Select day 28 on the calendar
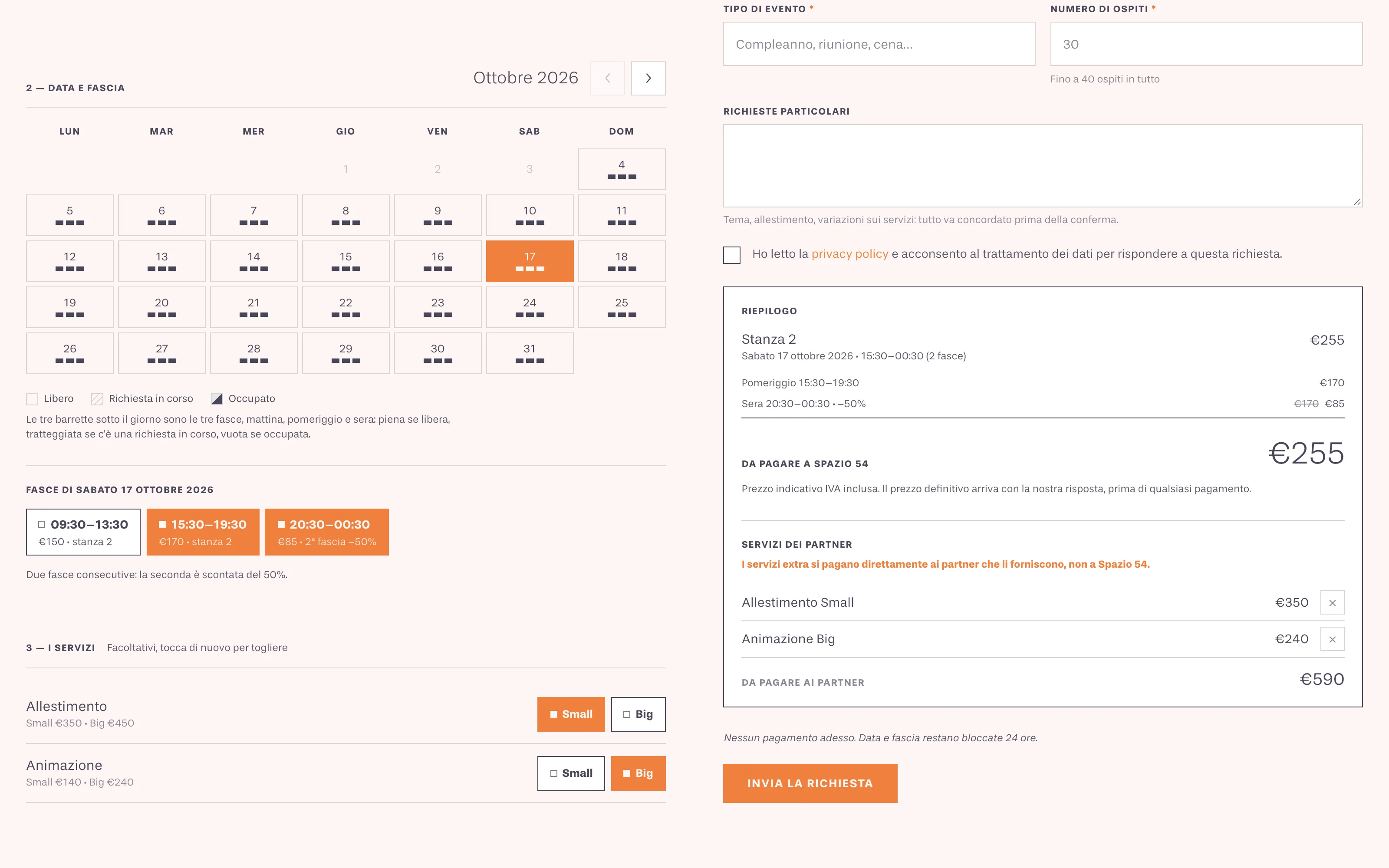This screenshot has width=1389, height=868. [x=253, y=353]
